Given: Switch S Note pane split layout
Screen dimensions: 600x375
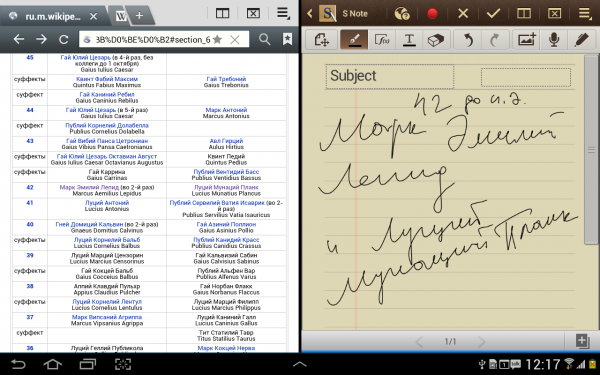Looking at the screenshot, I should pyautogui.click(x=524, y=14).
